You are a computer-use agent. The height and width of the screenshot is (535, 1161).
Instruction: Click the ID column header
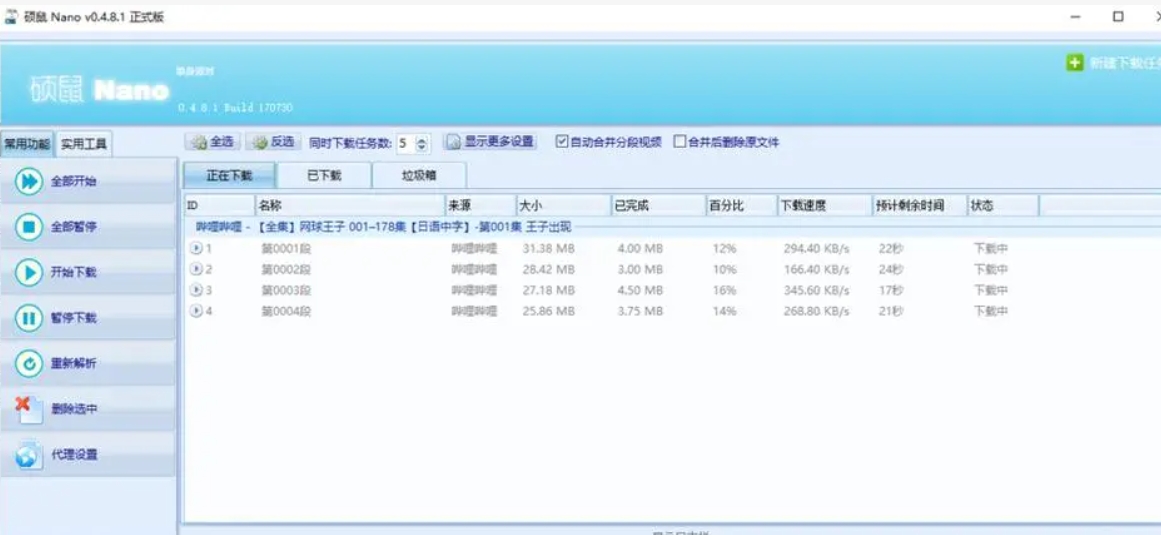[x=219, y=206]
